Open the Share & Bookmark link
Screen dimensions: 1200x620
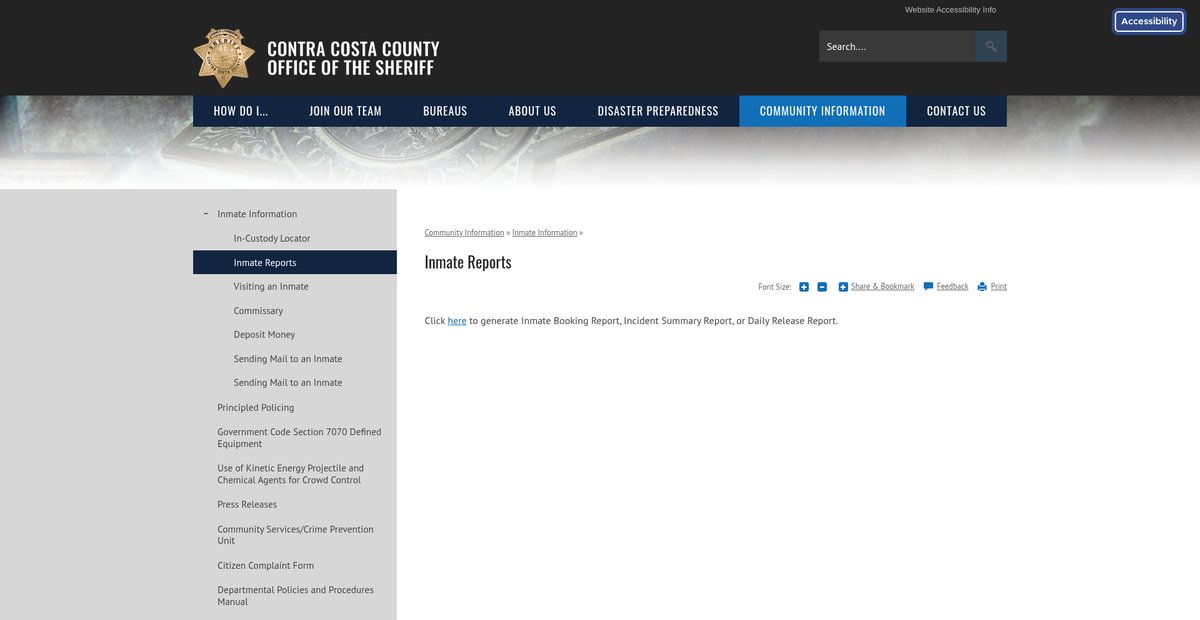tap(882, 287)
